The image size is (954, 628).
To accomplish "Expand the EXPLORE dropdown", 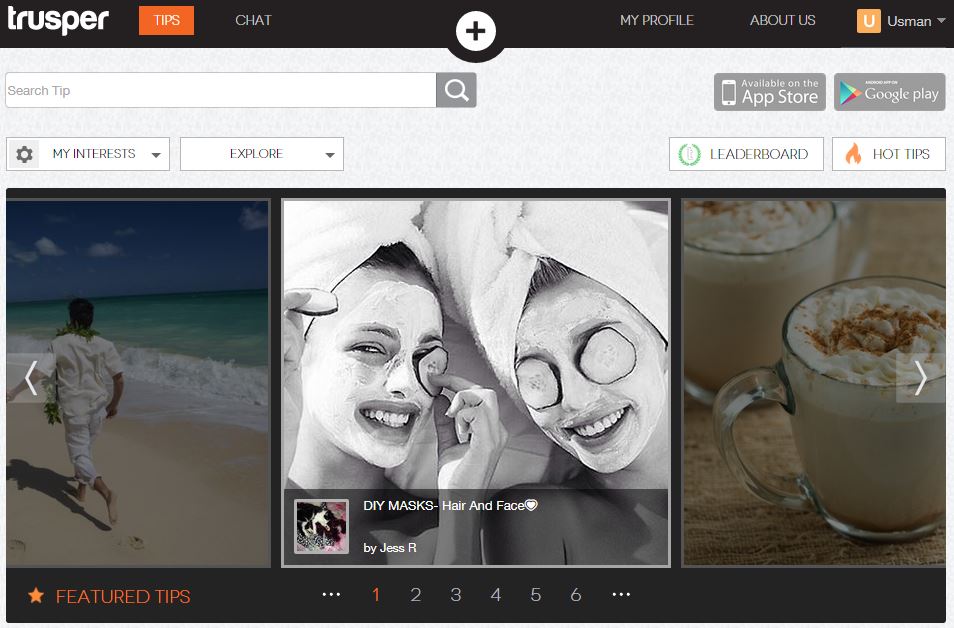I will [262, 154].
